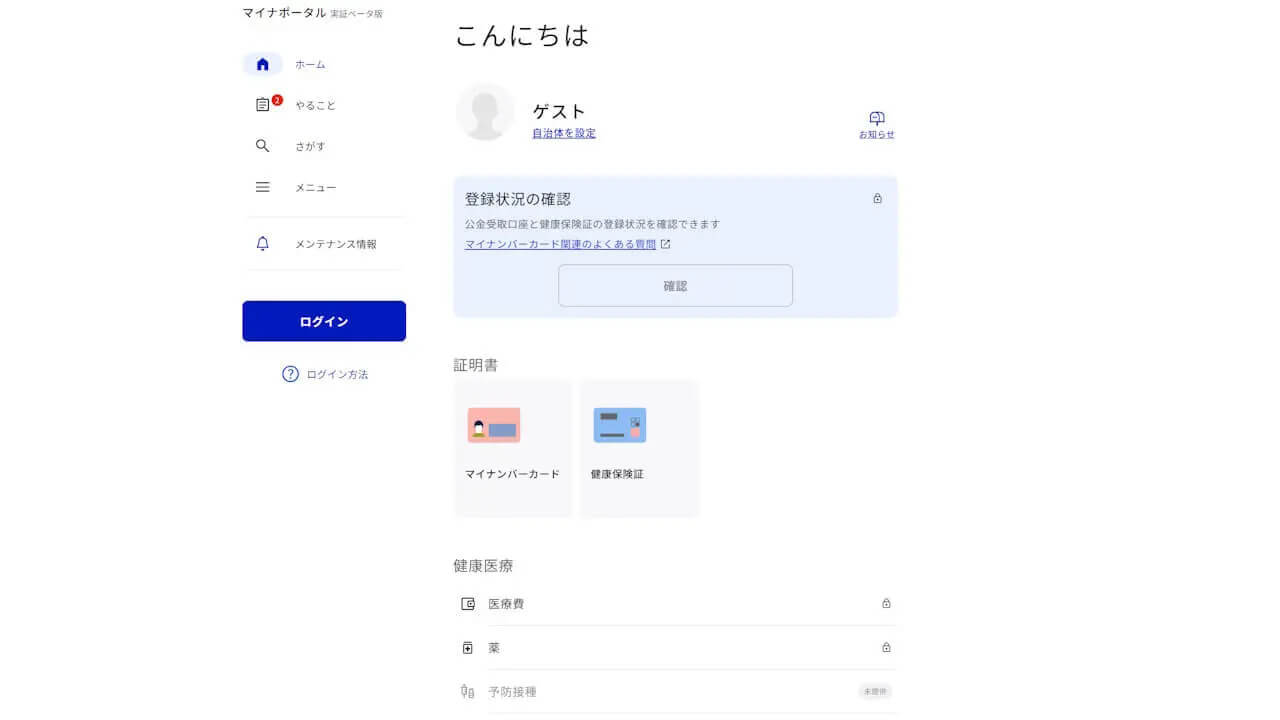Image resolution: width=1280 pixels, height=720 pixels.
Task: Click the guest profile avatar
Action: pyautogui.click(x=485, y=112)
